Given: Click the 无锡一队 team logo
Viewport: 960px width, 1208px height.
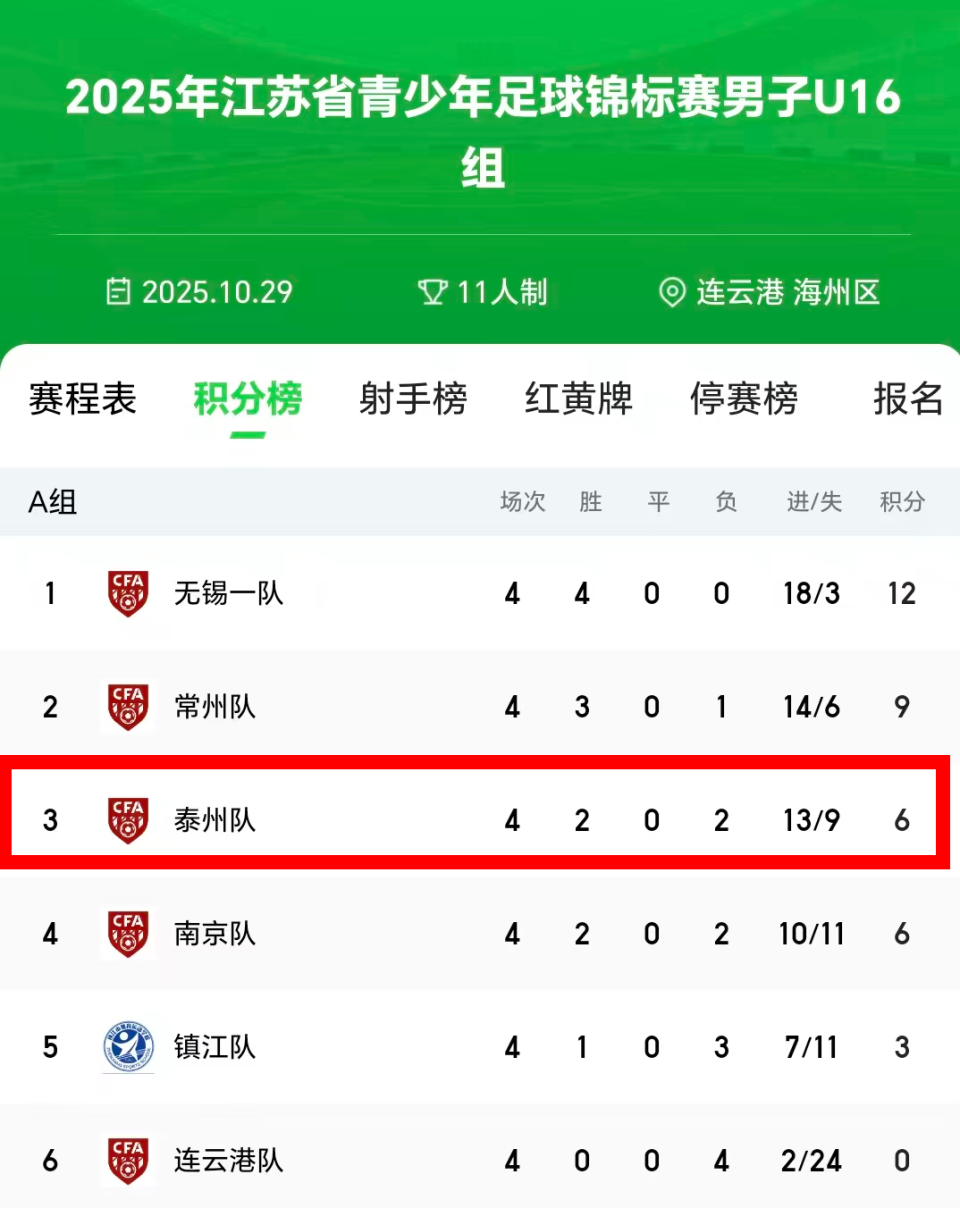Looking at the screenshot, I should coord(128,593).
